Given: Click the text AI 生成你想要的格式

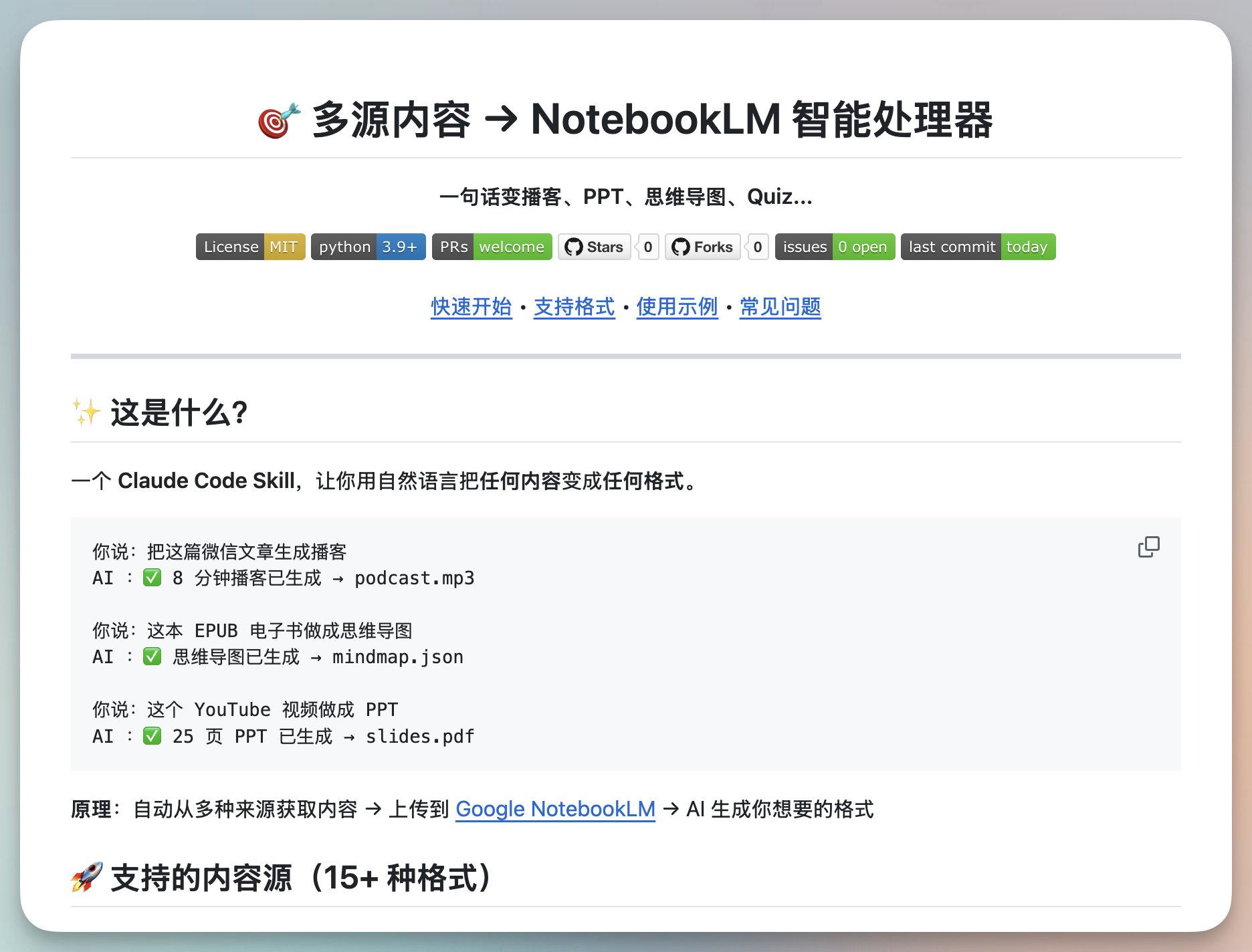Looking at the screenshot, I should [x=780, y=809].
